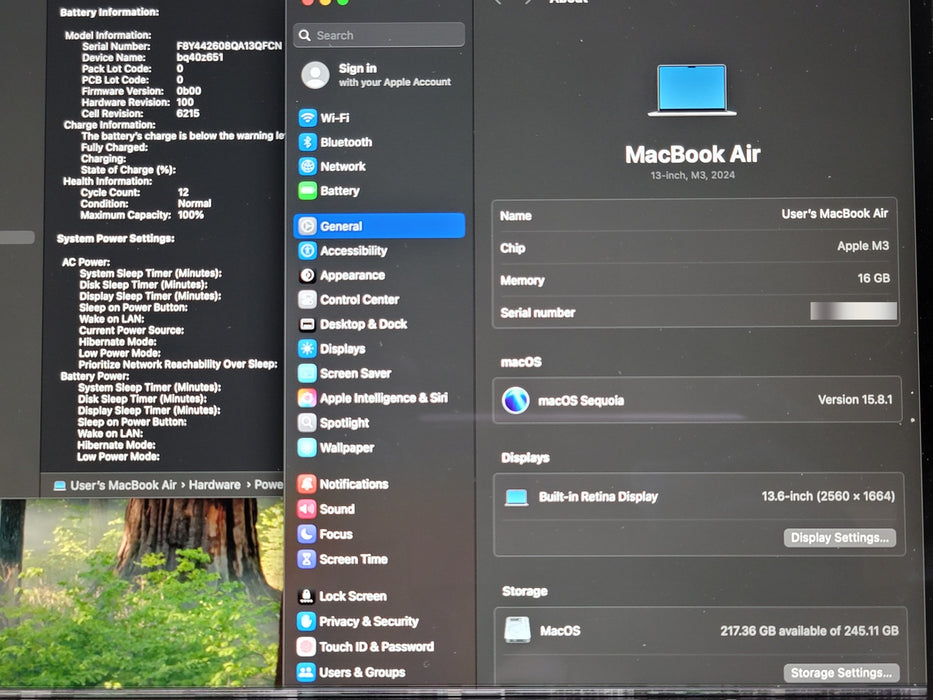This screenshot has width=933, height=700.
Task: Focus the Search field in System Settings
Action: 379,35
